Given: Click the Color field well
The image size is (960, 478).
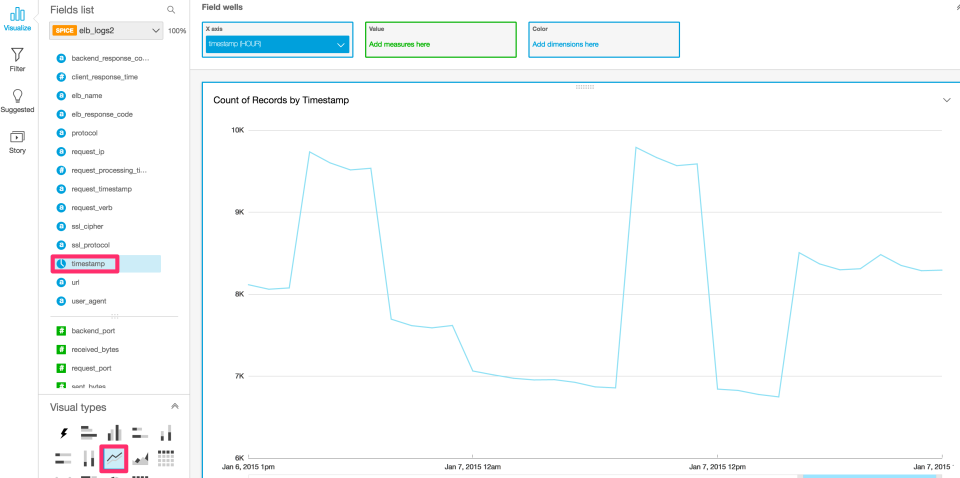Looking at the screenshot, I should tap(604, 40).
